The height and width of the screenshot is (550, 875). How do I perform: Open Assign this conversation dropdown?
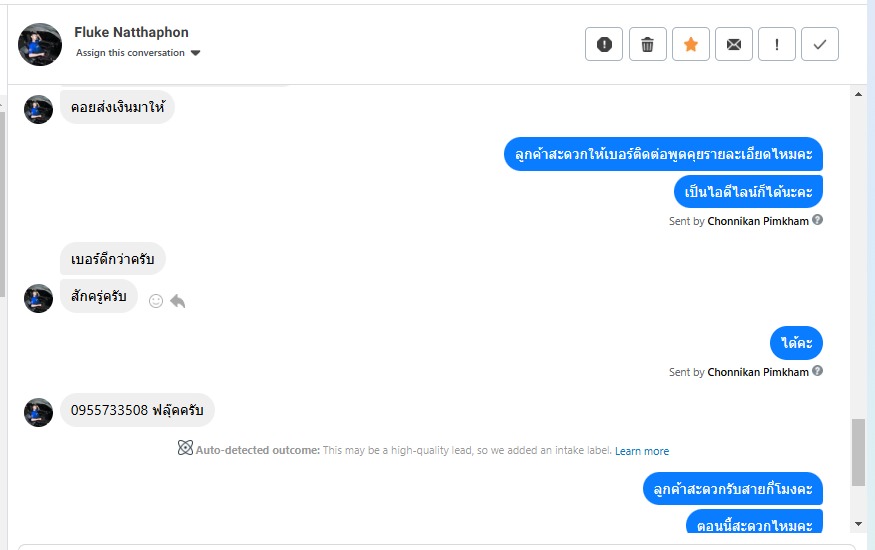pos(138,53)
